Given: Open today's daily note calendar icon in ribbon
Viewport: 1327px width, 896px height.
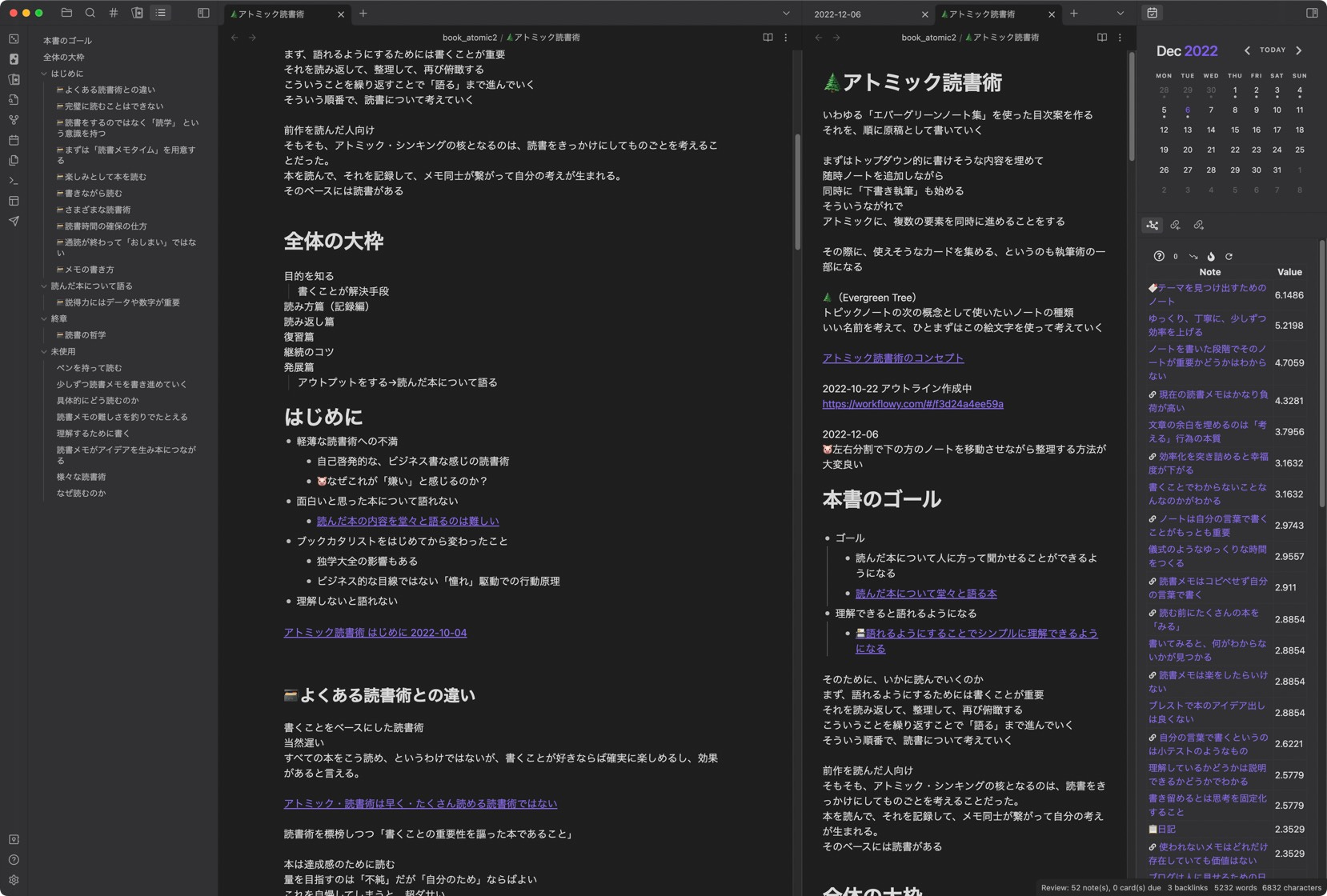Looking at the screenshot, I should (x=14, y=140).
